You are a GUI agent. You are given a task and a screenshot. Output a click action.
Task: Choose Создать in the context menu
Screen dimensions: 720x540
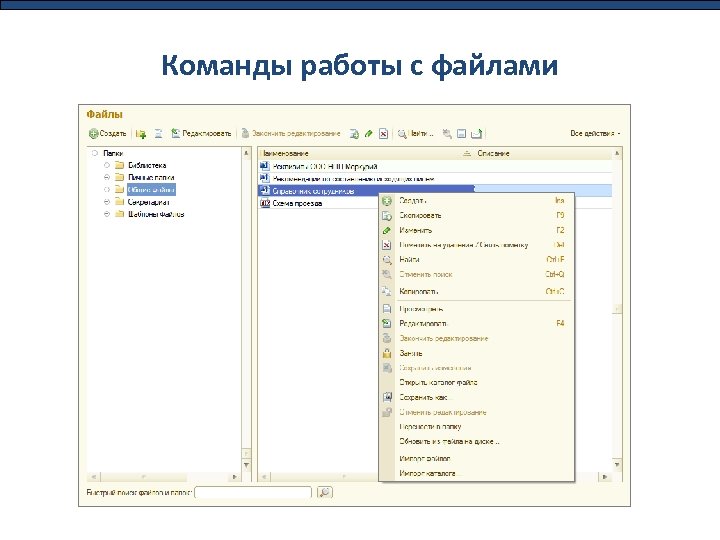click(476, 201)
